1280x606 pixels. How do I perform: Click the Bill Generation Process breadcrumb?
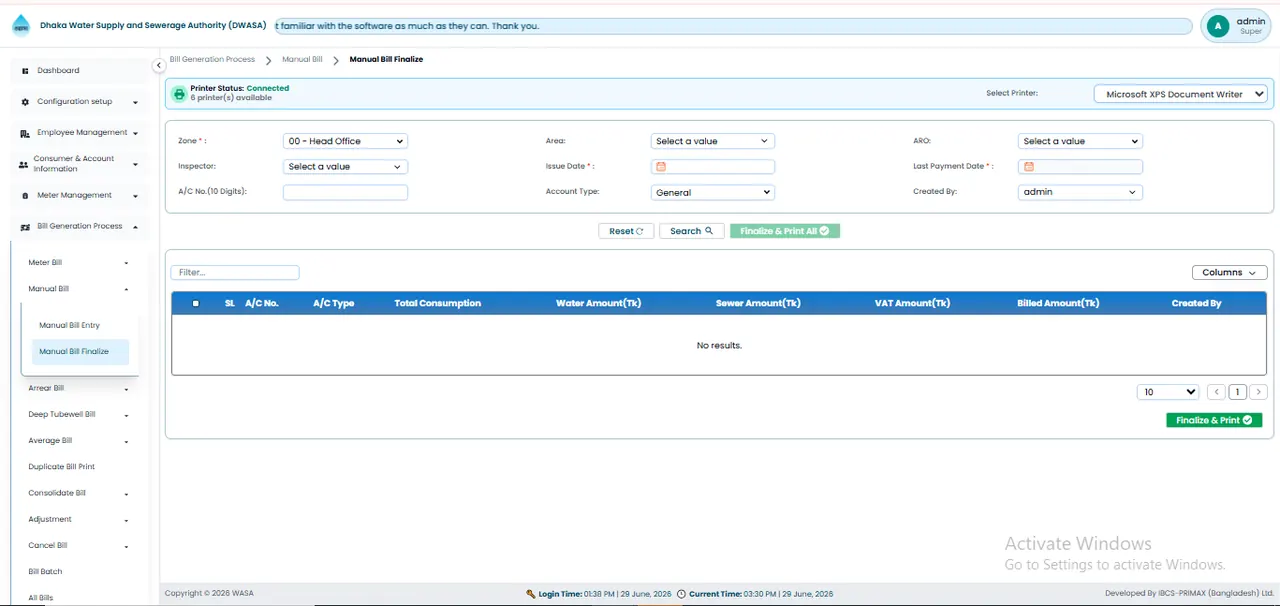[x=212, y=60]
